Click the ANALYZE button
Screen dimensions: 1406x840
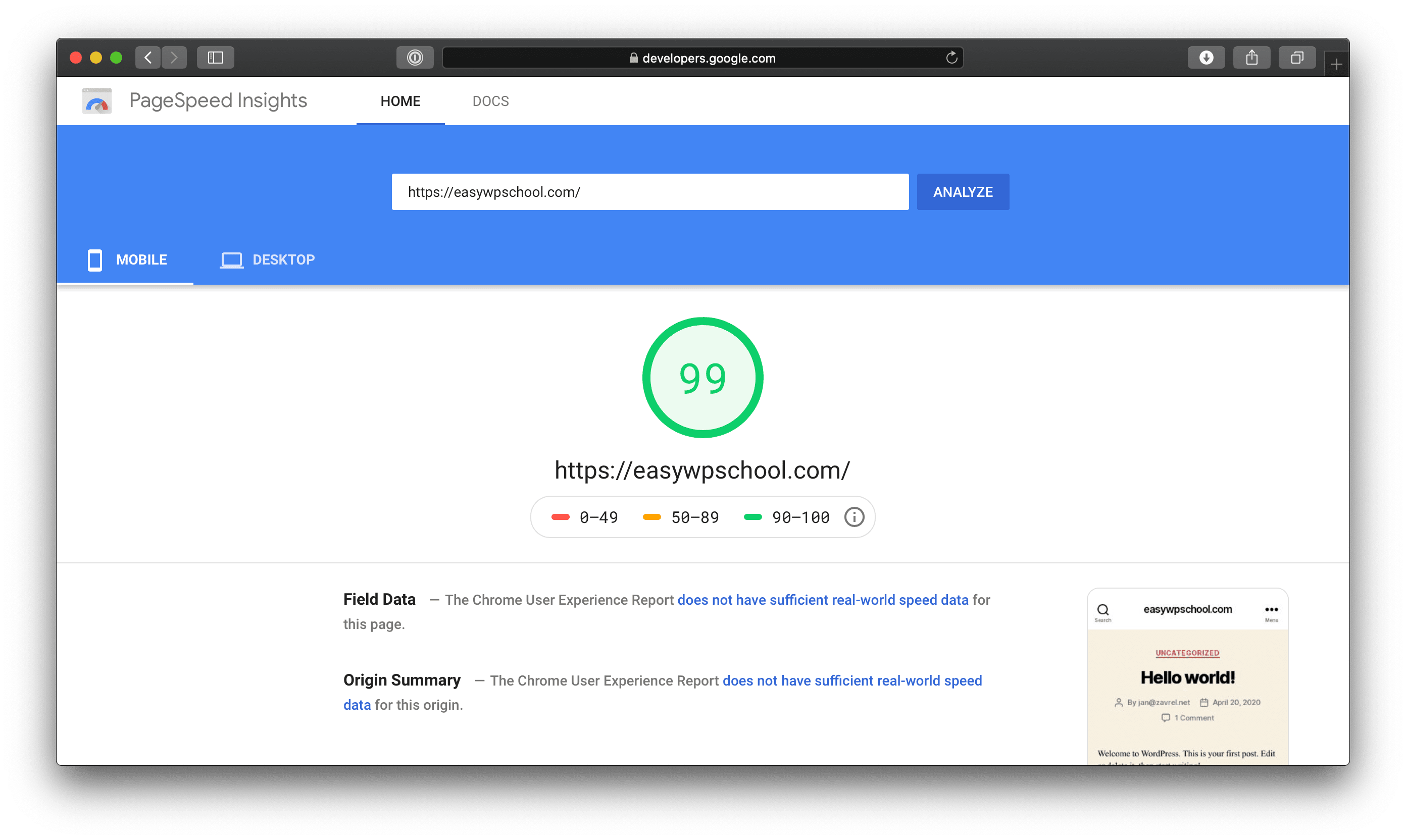[x=963, y=192]
